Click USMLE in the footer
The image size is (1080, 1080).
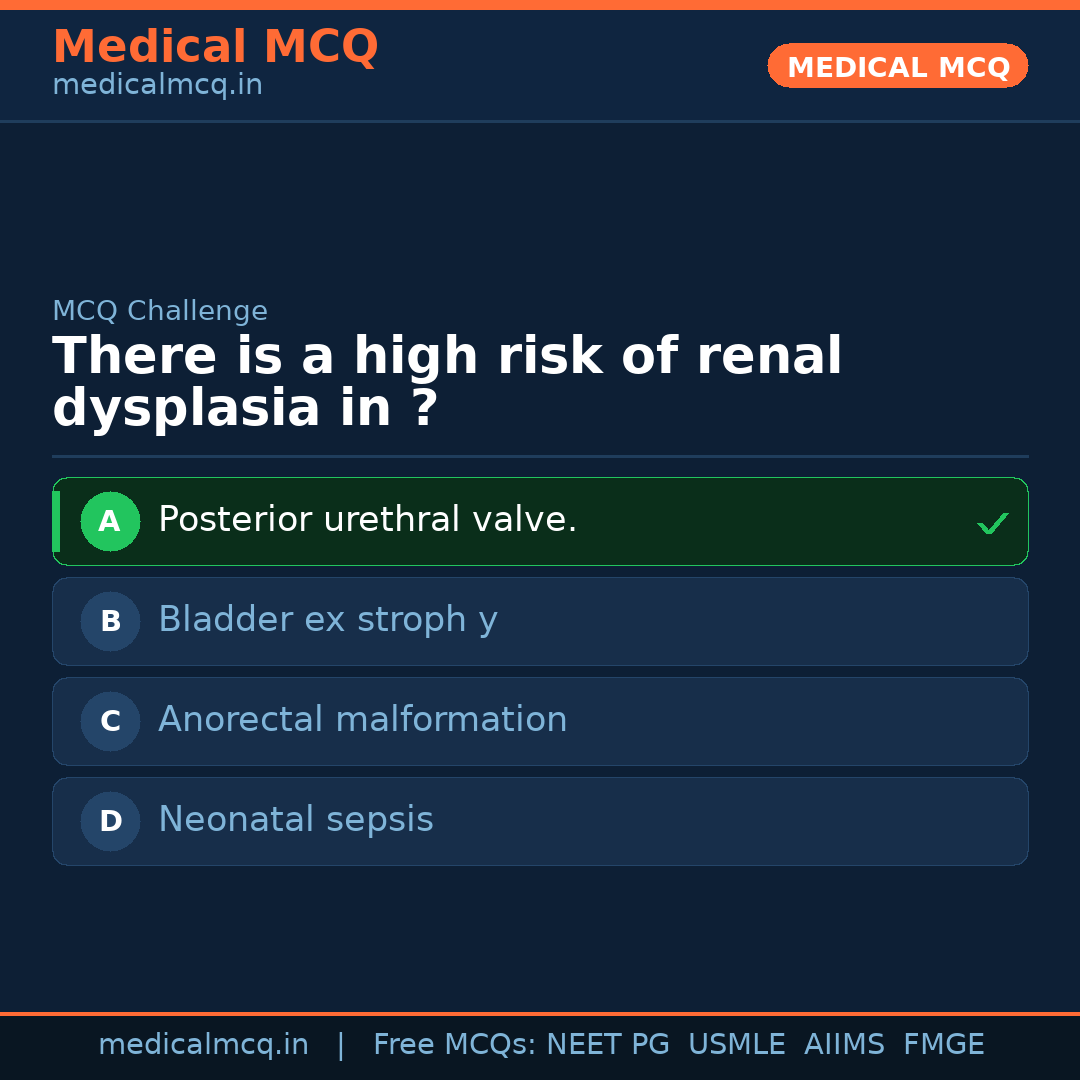tap(736, 1045)
